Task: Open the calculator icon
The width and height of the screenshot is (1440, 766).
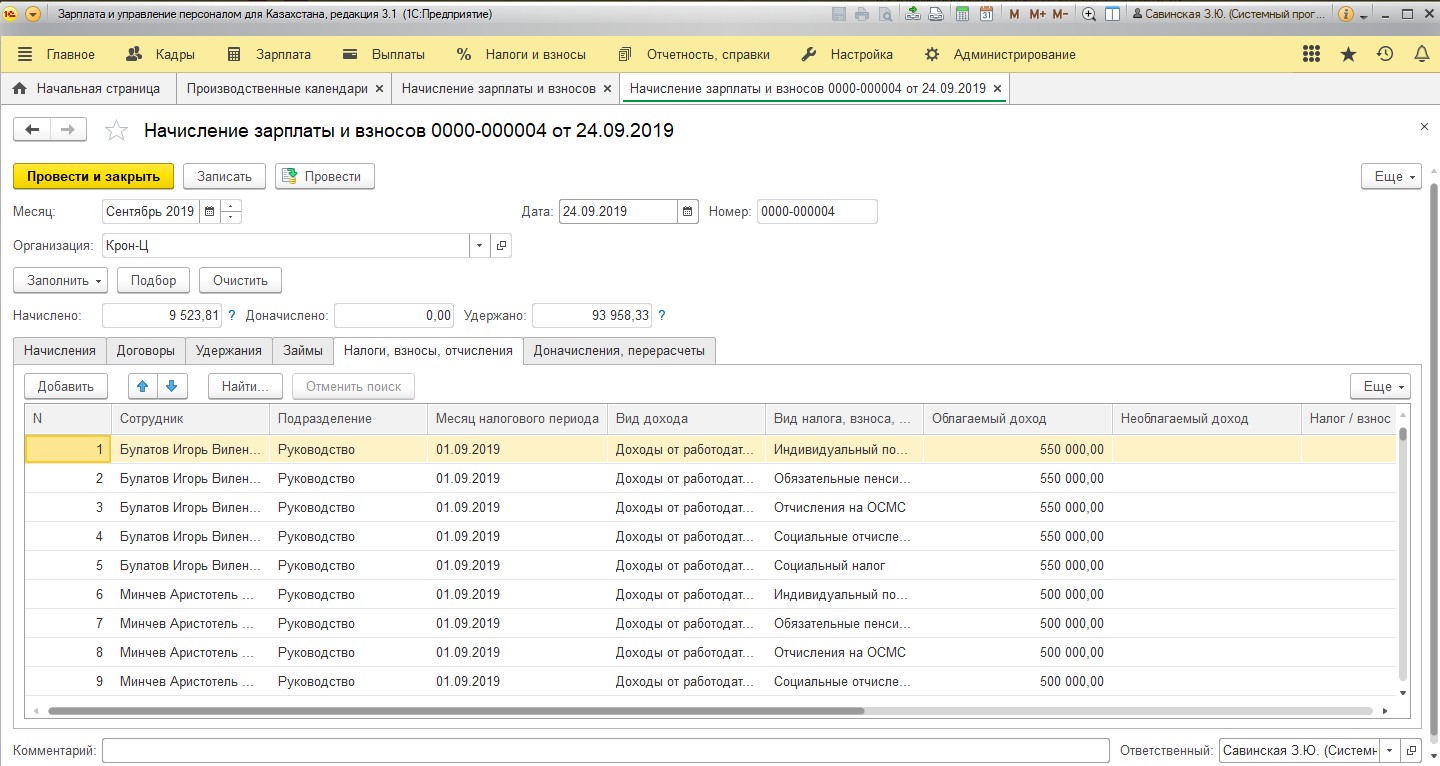Action: coord(962,14)
